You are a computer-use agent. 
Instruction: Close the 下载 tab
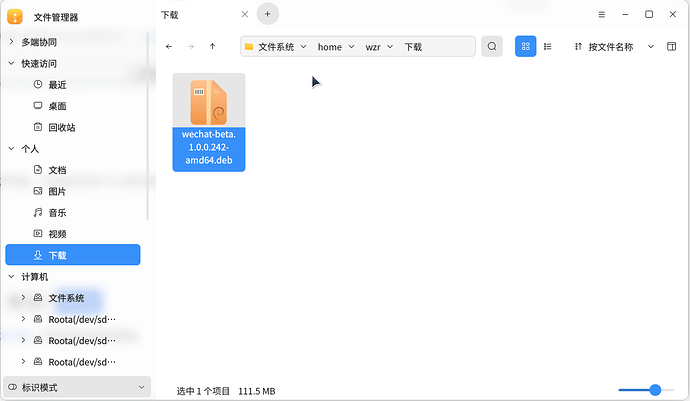245,14
